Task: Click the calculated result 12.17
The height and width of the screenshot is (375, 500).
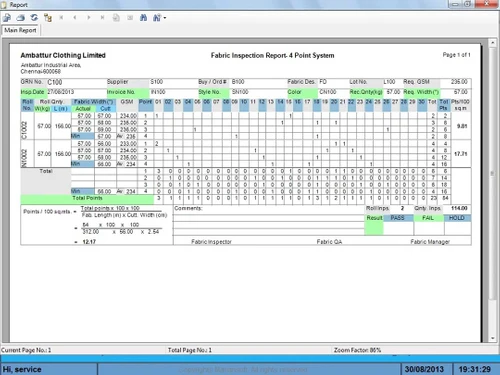Action: coord(89,242)
